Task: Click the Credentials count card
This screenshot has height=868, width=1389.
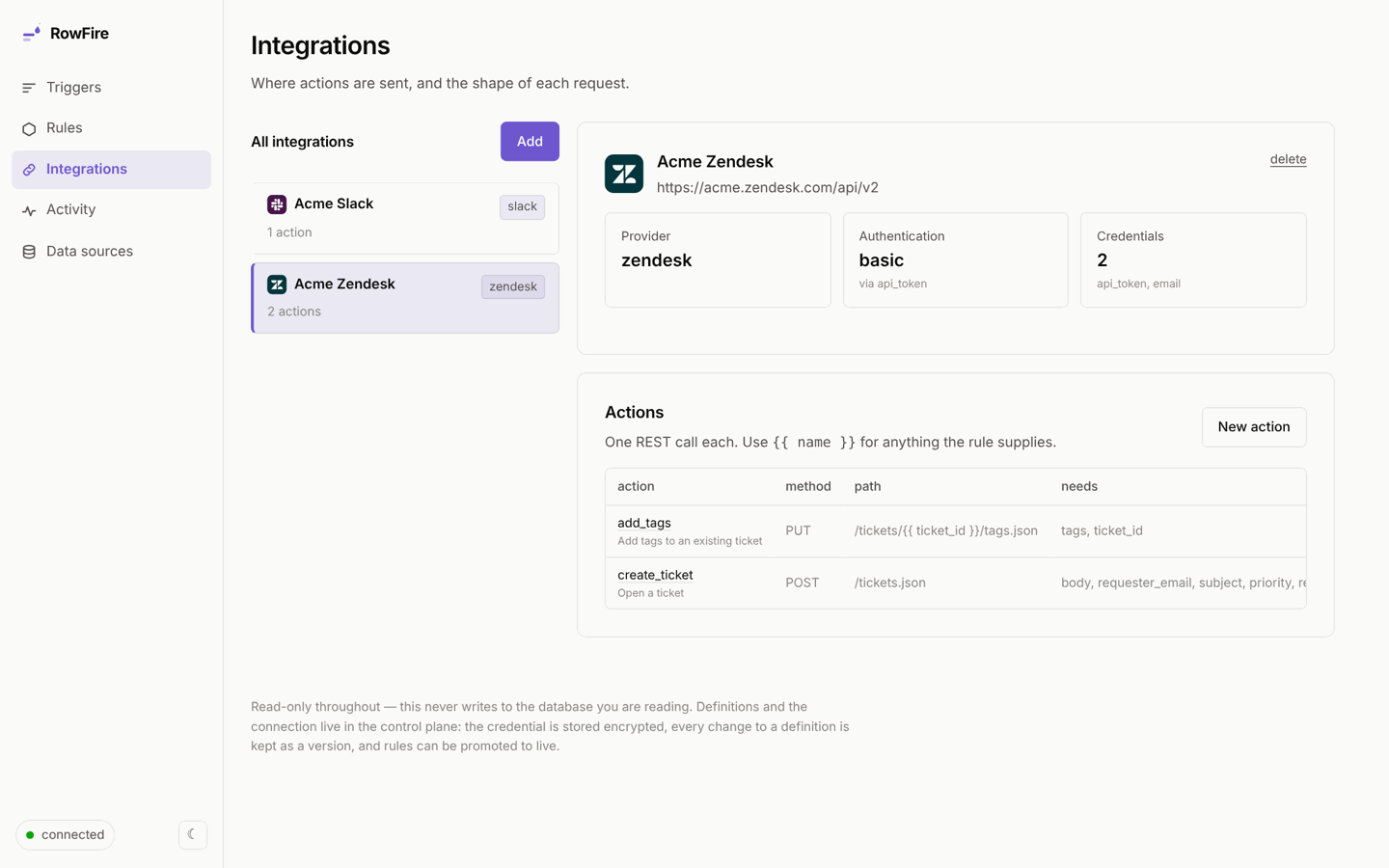Action: [x=1193, y=260]
